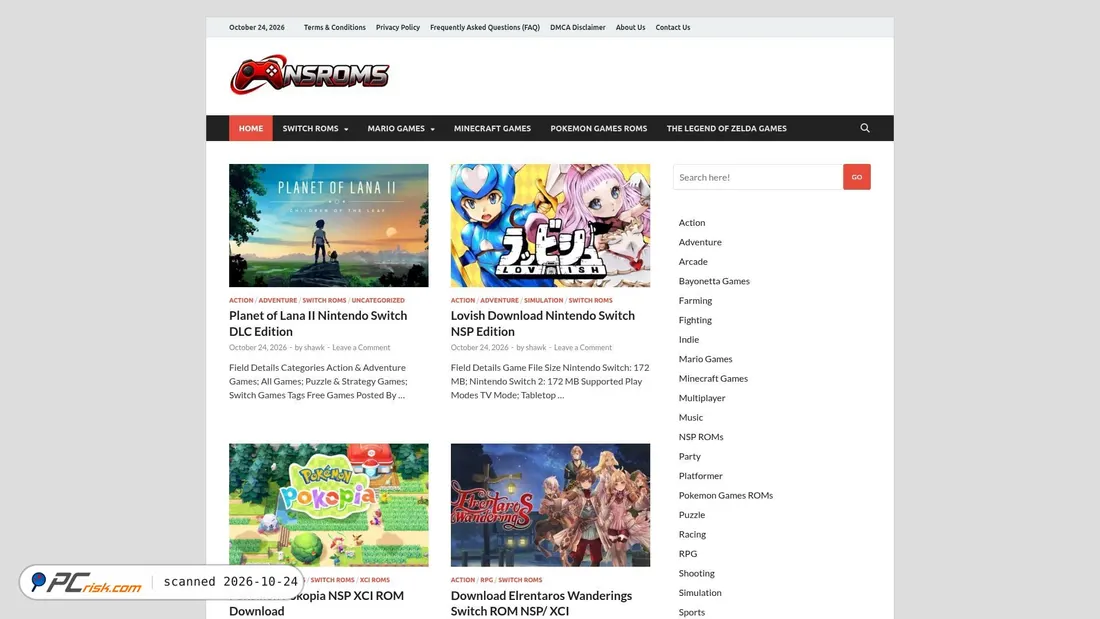1100x619 pixels.
Task: Open the Fighting category in sidebar
Action: pos(695,320)
